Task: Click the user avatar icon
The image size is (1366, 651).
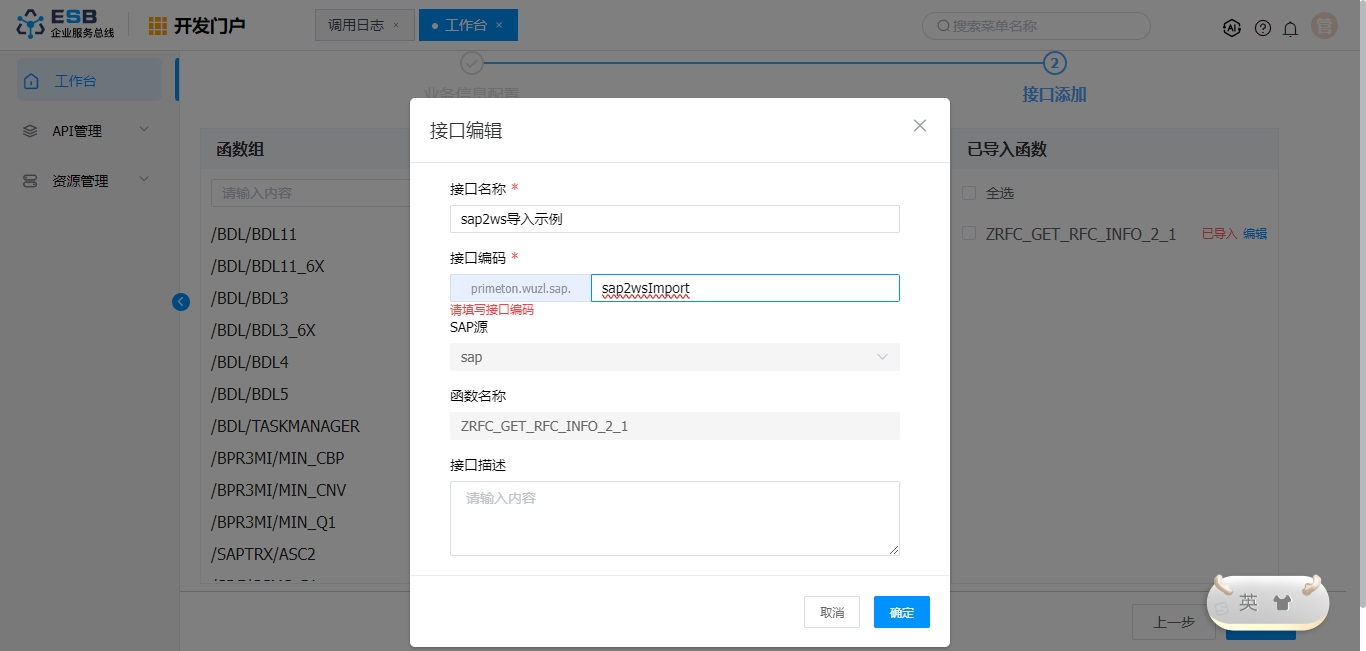Action: [1324, 26]
